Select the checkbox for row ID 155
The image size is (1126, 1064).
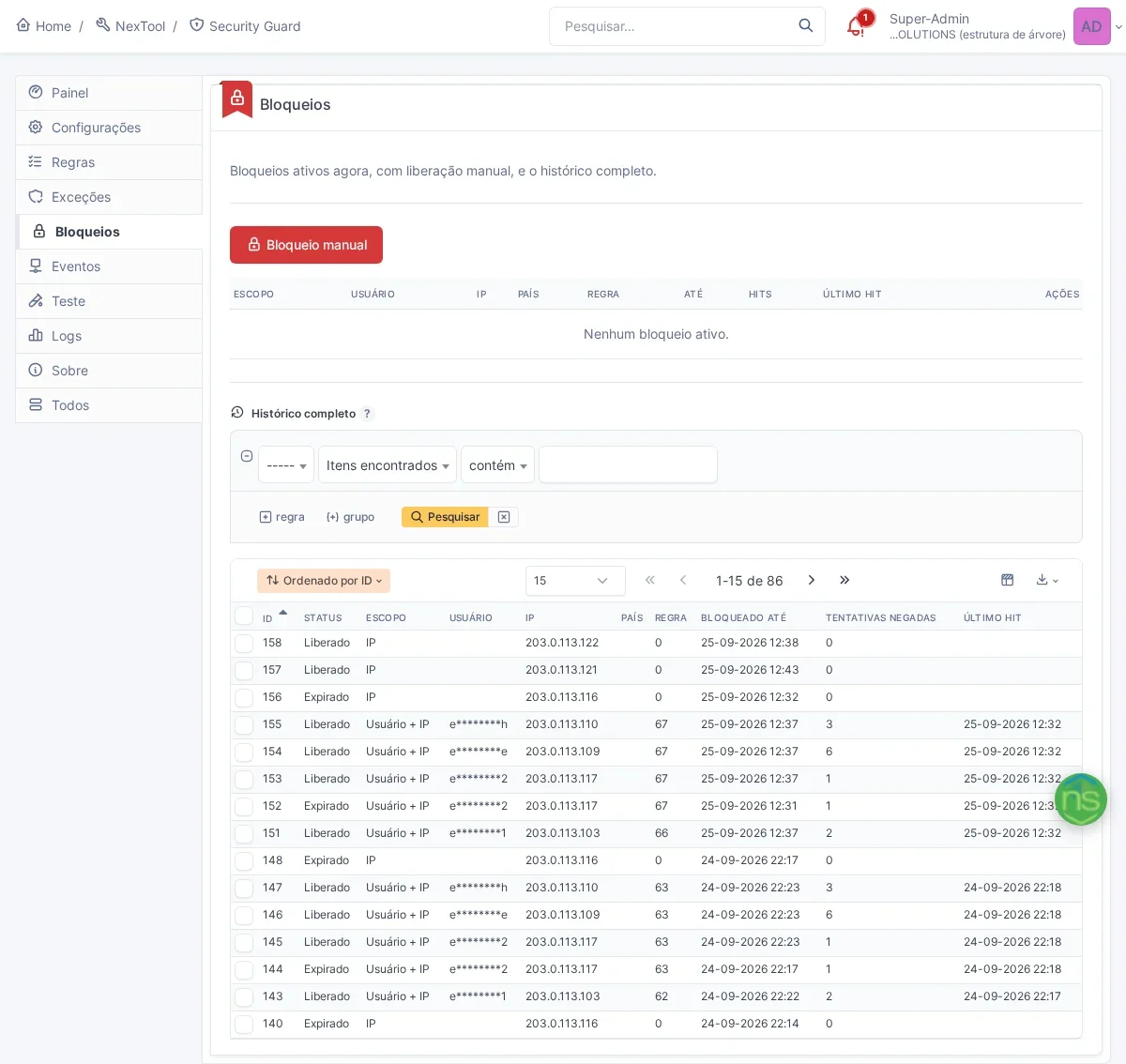pos(244,725)
